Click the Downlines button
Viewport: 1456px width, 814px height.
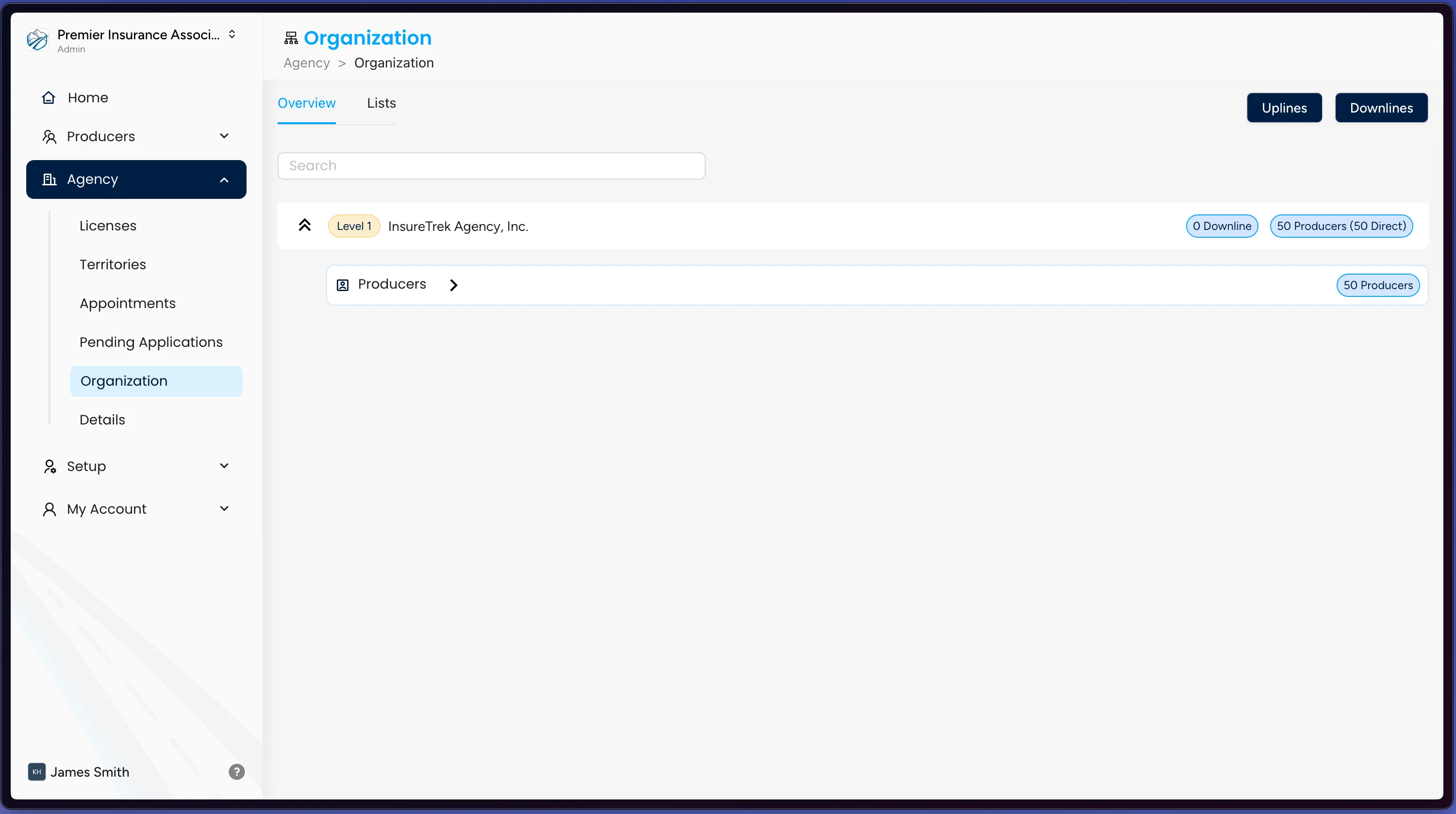click(1381, 107)
